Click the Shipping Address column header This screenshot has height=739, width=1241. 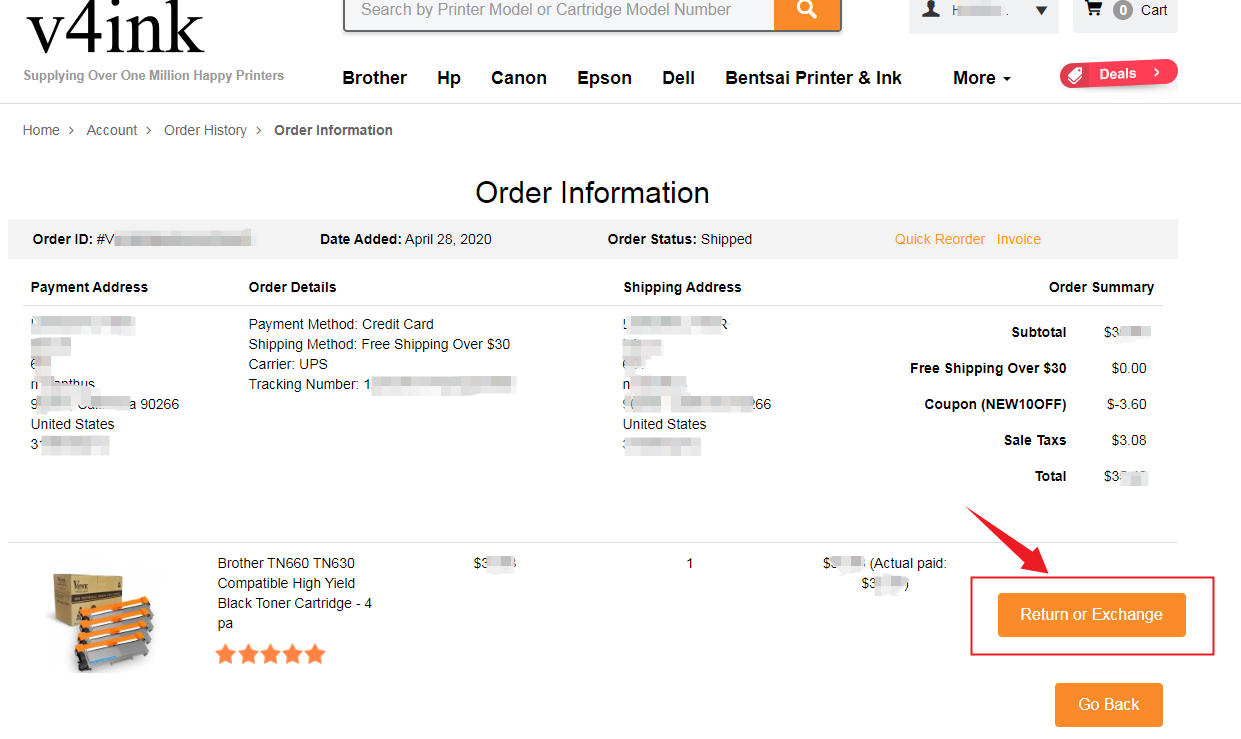[682, 287]
